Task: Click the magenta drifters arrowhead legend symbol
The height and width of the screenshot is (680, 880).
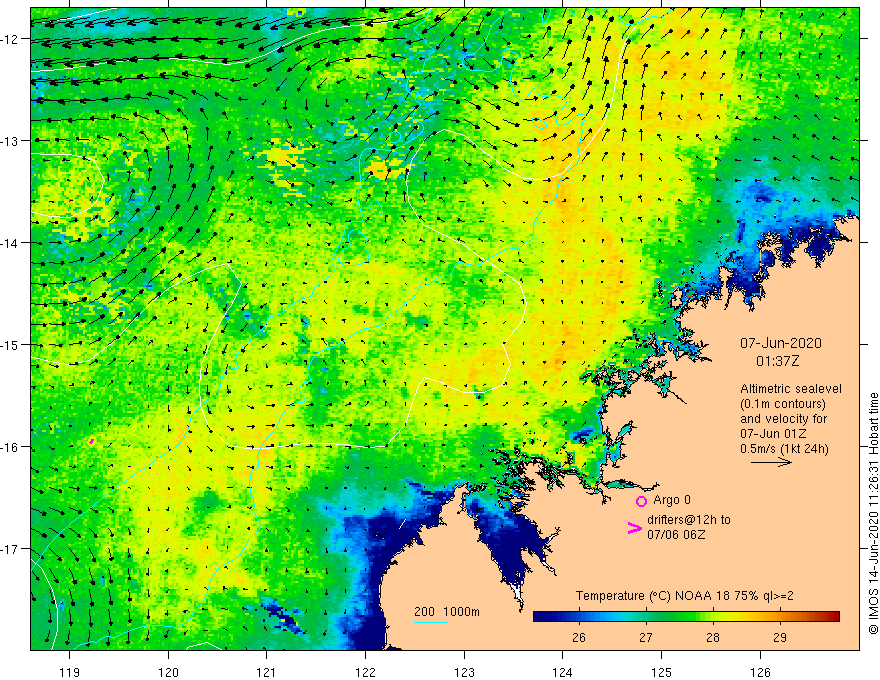Action: pos(634,528)
